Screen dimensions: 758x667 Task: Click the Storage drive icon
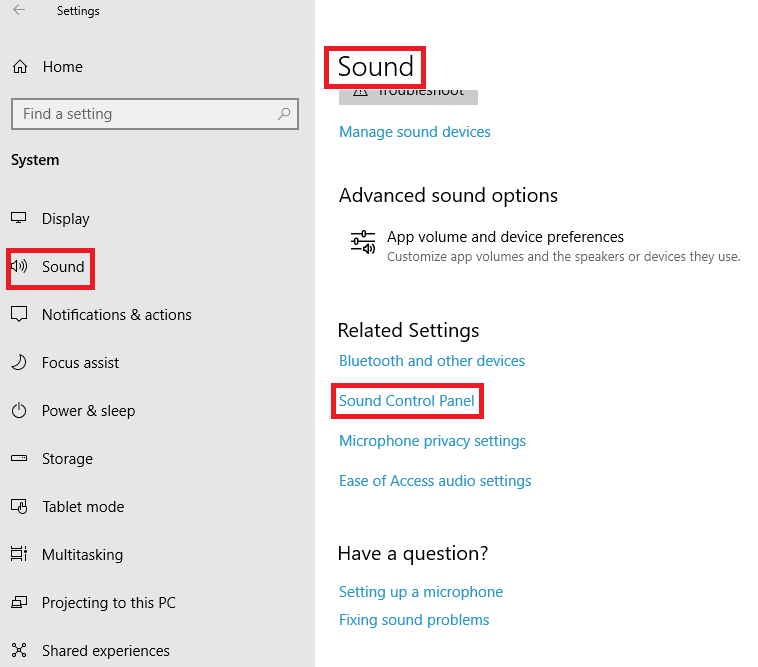click(x=19, y=459)
